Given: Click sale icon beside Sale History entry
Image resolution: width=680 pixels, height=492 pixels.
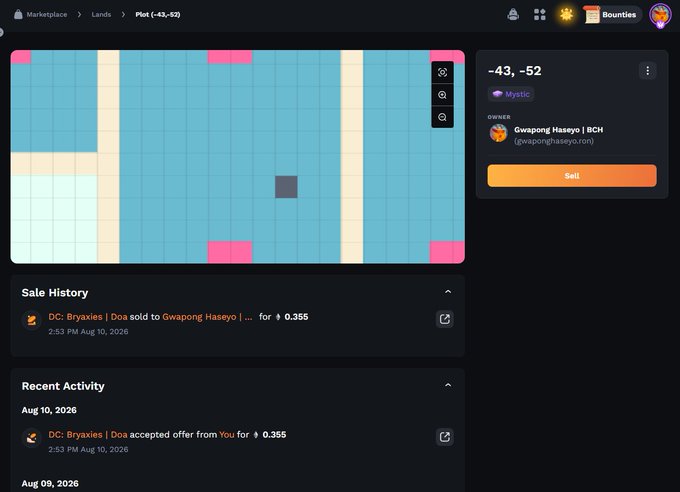Looking at the screenshot, I should (32, 321).
